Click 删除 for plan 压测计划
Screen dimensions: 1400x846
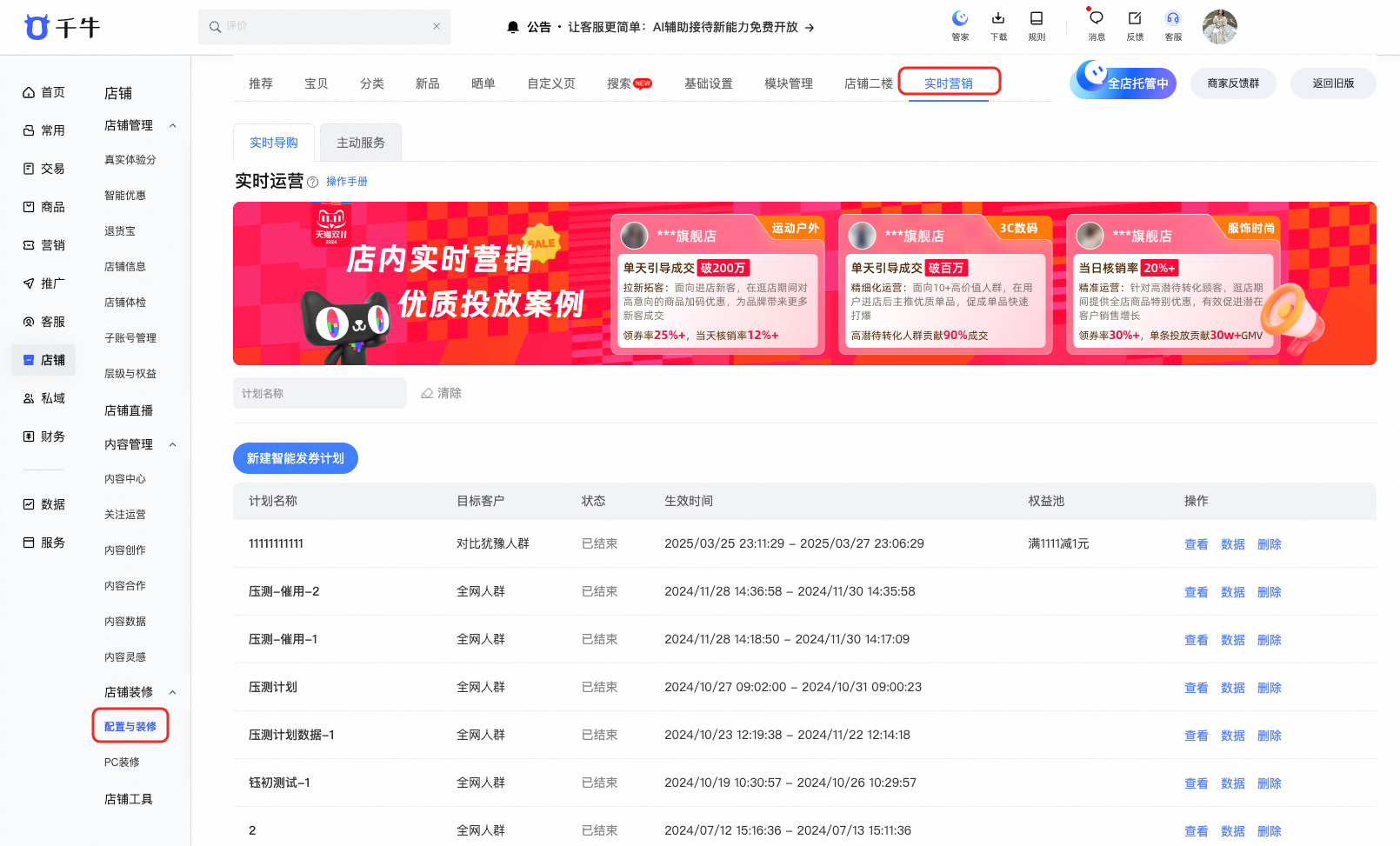pyautogui.click(x=1269, y=688)
